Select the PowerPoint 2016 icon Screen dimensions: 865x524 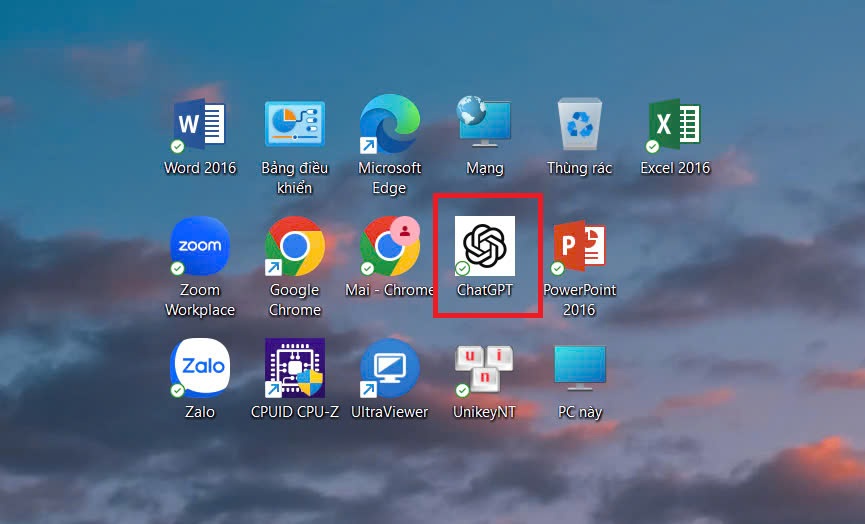579,246
